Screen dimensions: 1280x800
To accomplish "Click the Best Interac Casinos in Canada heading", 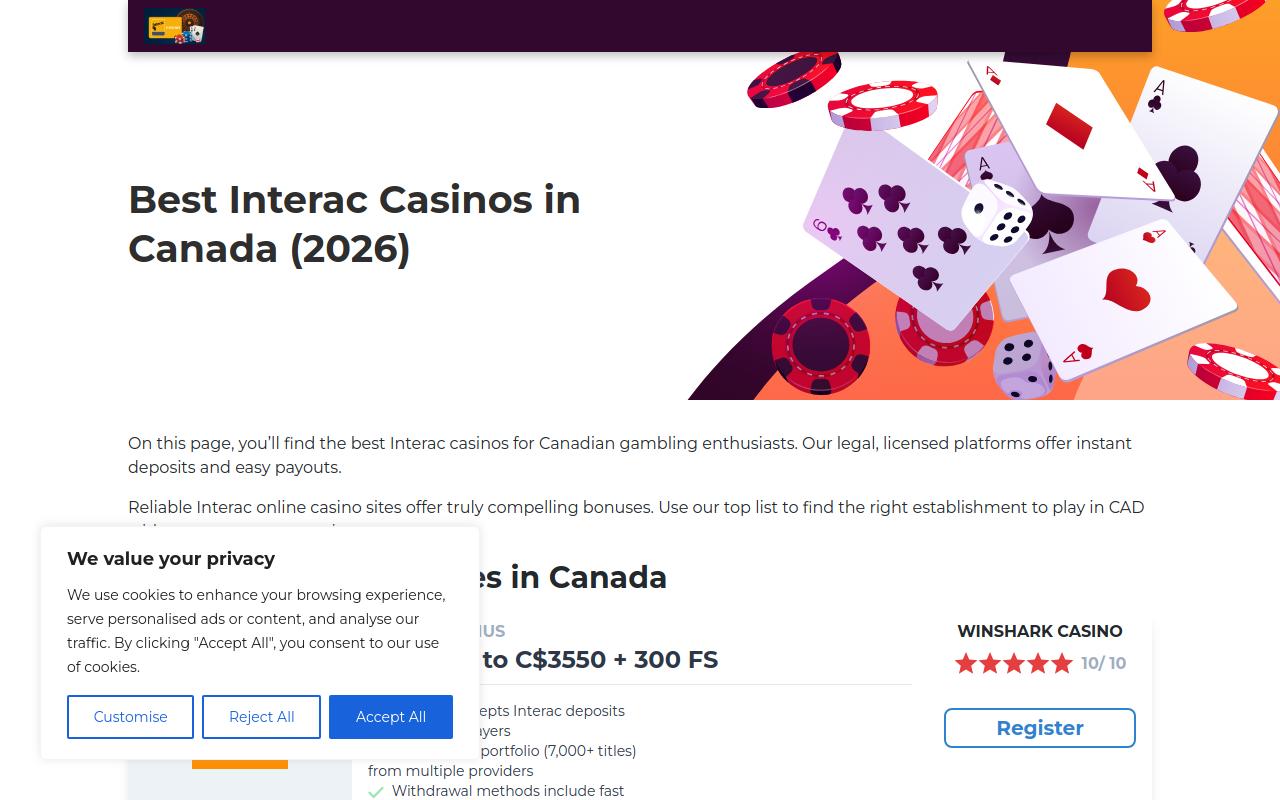I will pyautogui.click(x=355, y=224).
